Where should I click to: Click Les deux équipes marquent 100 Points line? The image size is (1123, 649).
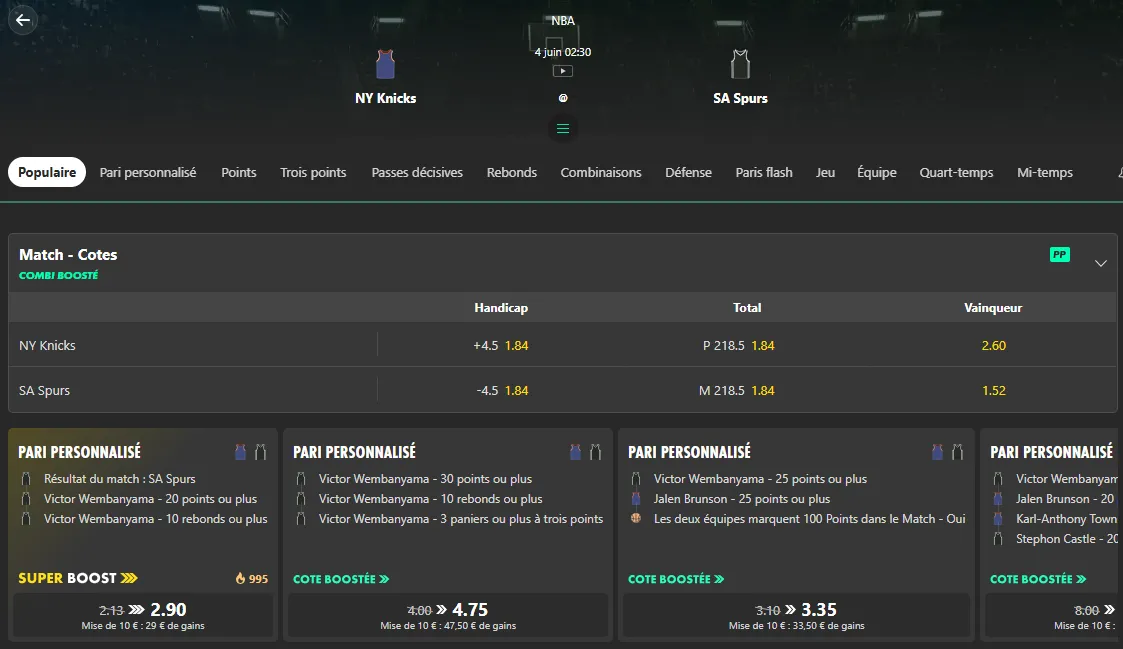(x=809, y=519)
